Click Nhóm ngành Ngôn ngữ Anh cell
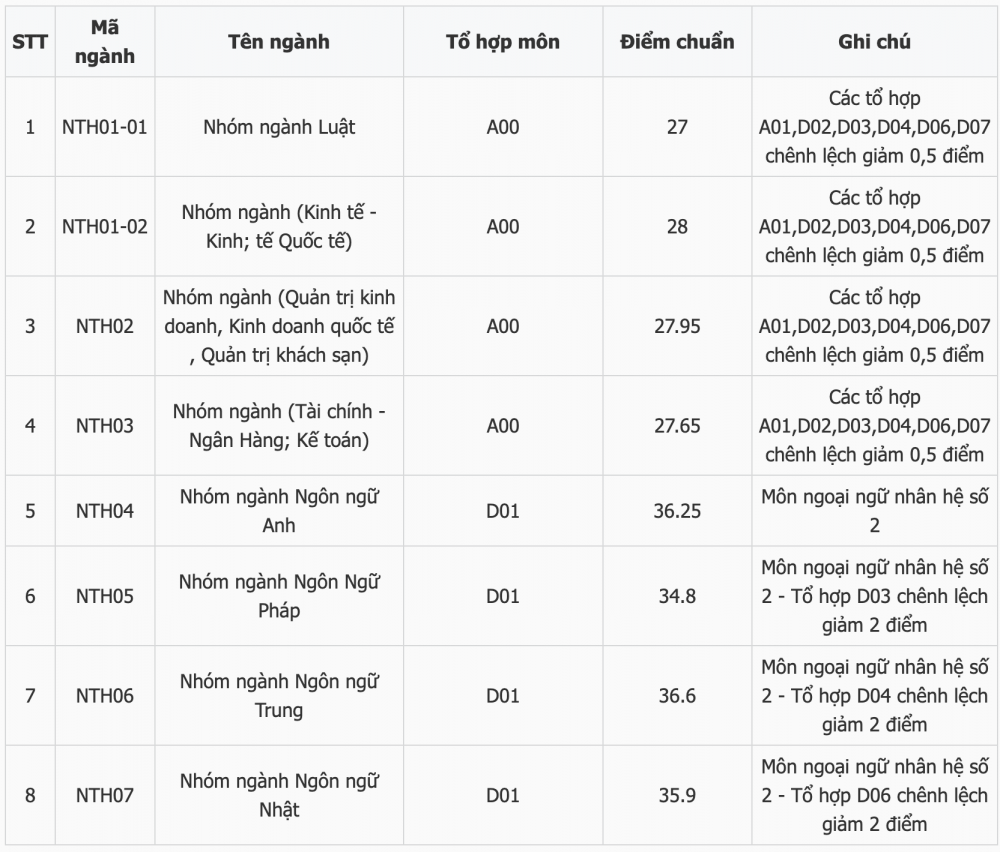Screen dimensions: 1000x852 [279, 511]
